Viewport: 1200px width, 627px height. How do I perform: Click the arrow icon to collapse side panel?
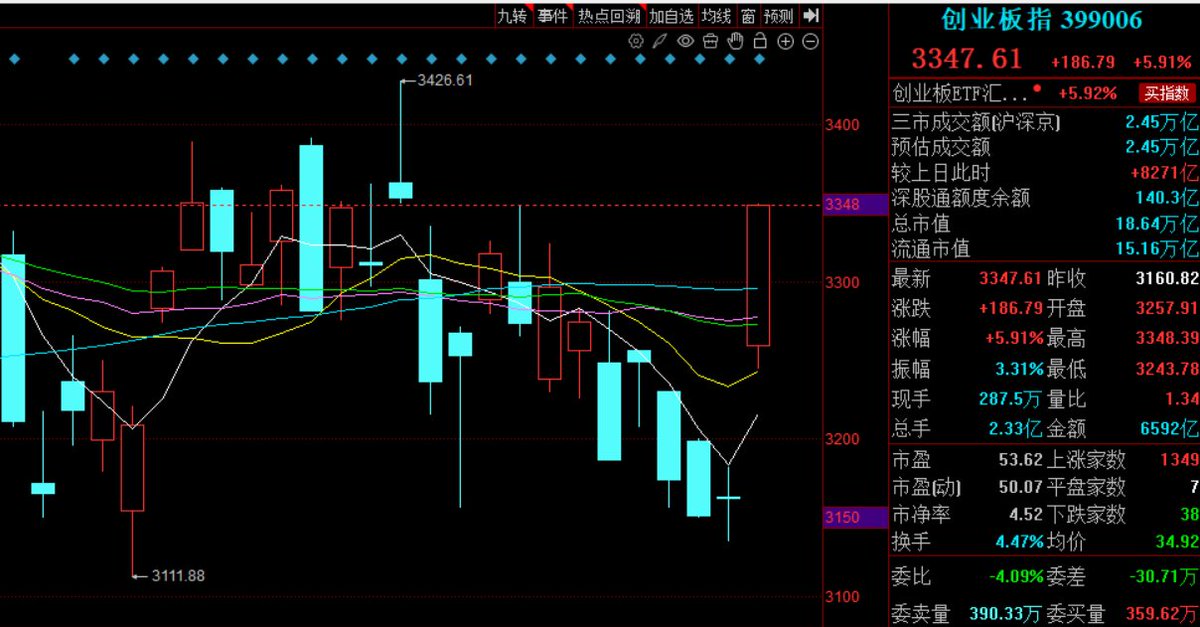[x=812, y=15]
